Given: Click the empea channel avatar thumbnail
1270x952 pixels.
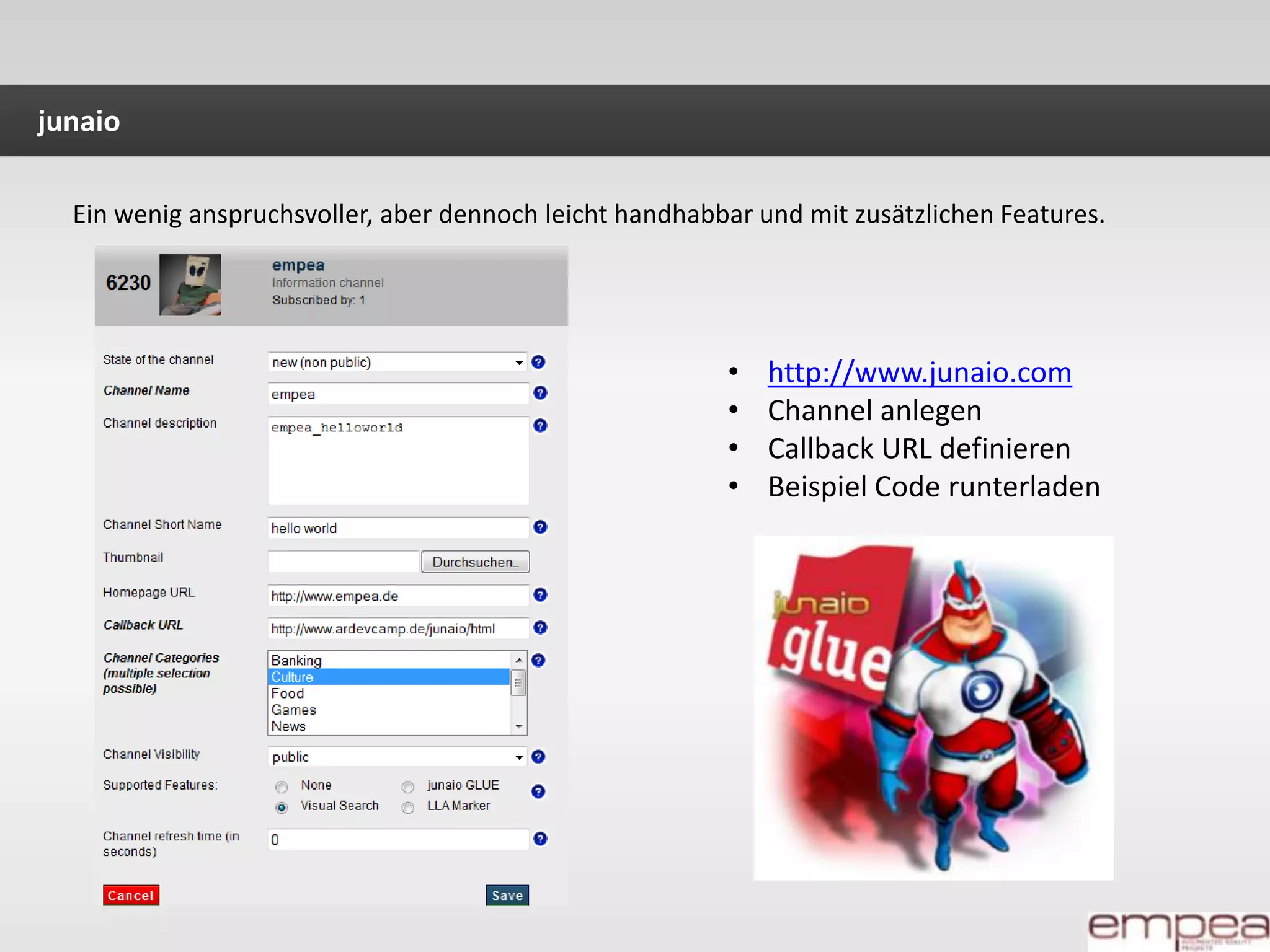Looking at the screenshot, I should (x=190, y=284).
